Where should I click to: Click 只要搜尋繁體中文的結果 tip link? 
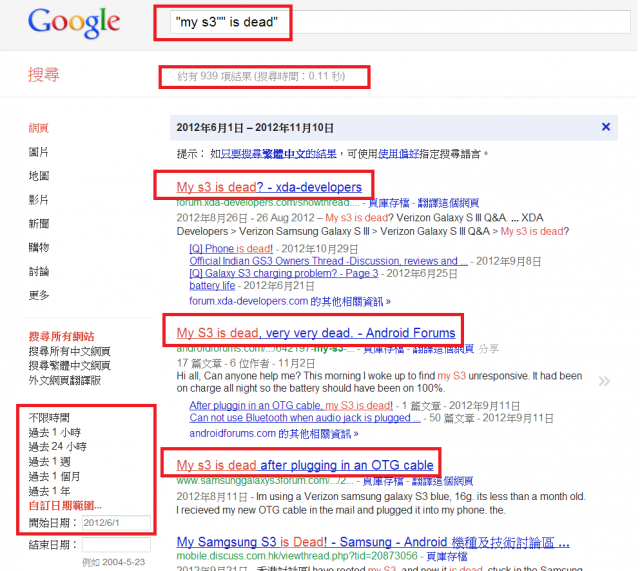tap(279, 154)
